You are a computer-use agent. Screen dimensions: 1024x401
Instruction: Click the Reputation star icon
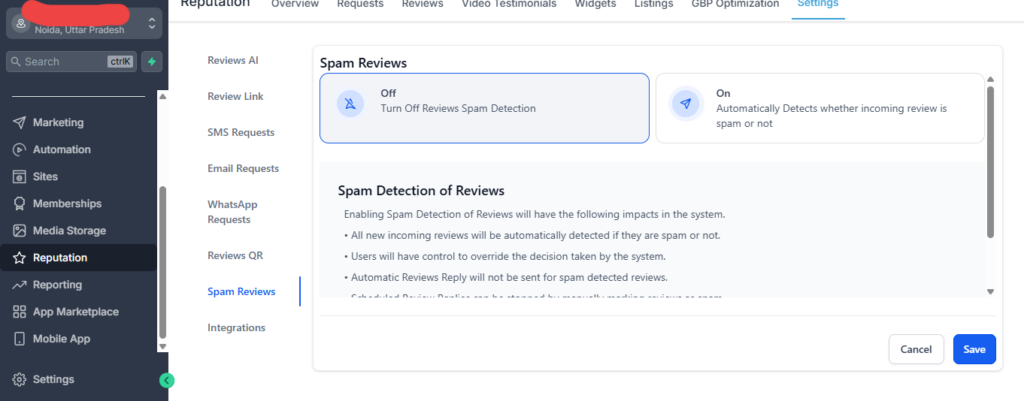[20, 257]
